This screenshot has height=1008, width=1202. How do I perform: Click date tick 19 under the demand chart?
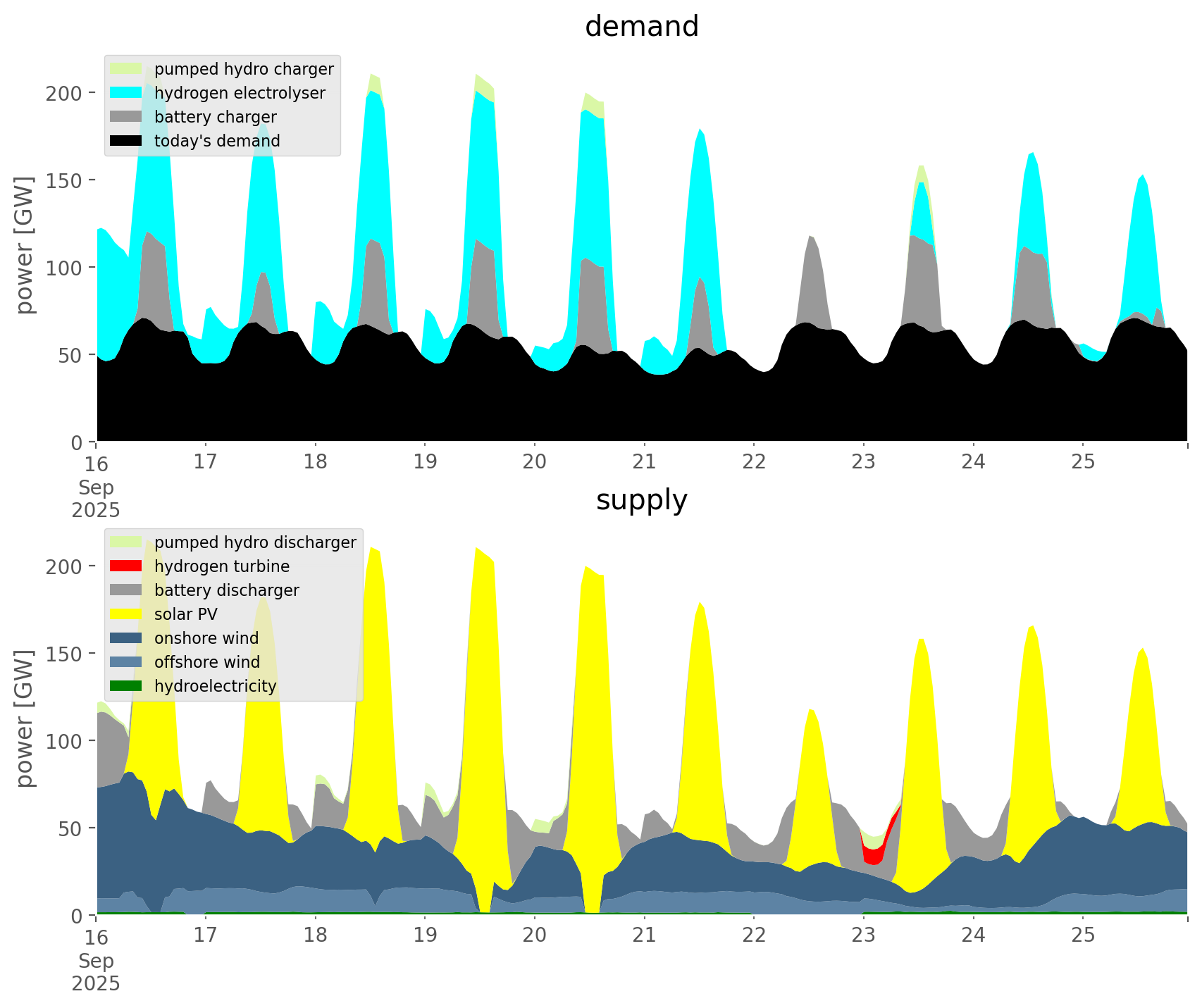425,462
